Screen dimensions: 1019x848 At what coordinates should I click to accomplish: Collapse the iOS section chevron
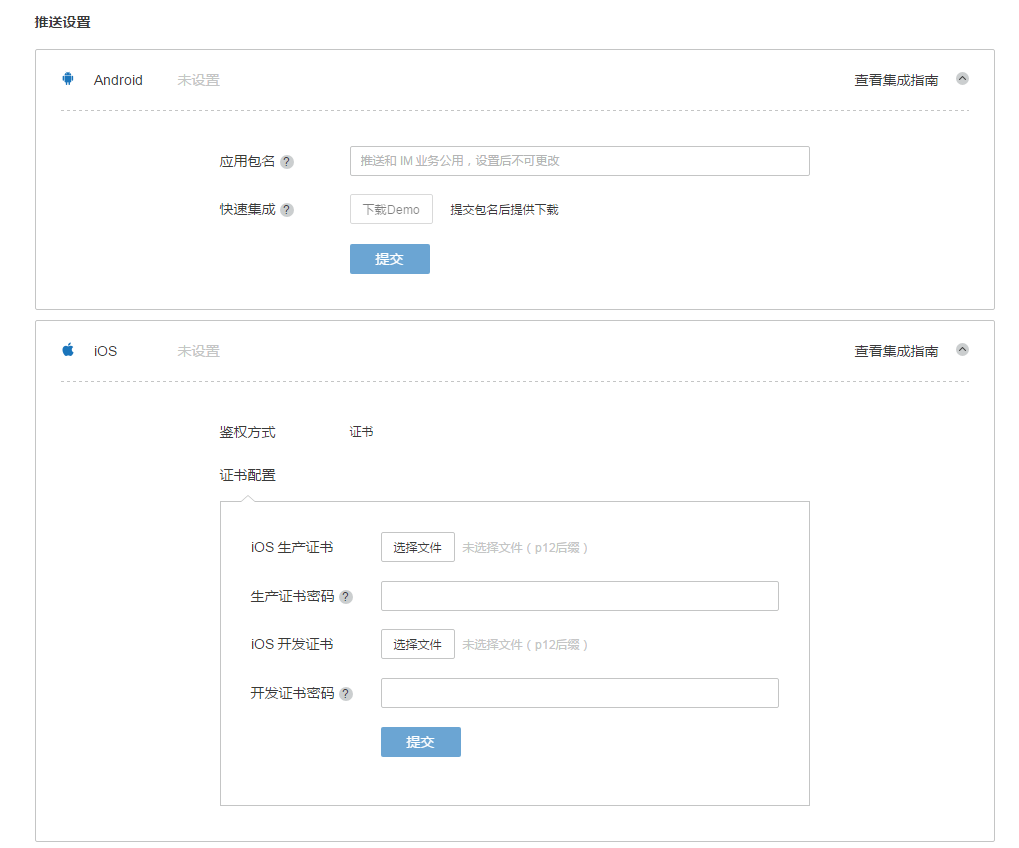(962, 350)
